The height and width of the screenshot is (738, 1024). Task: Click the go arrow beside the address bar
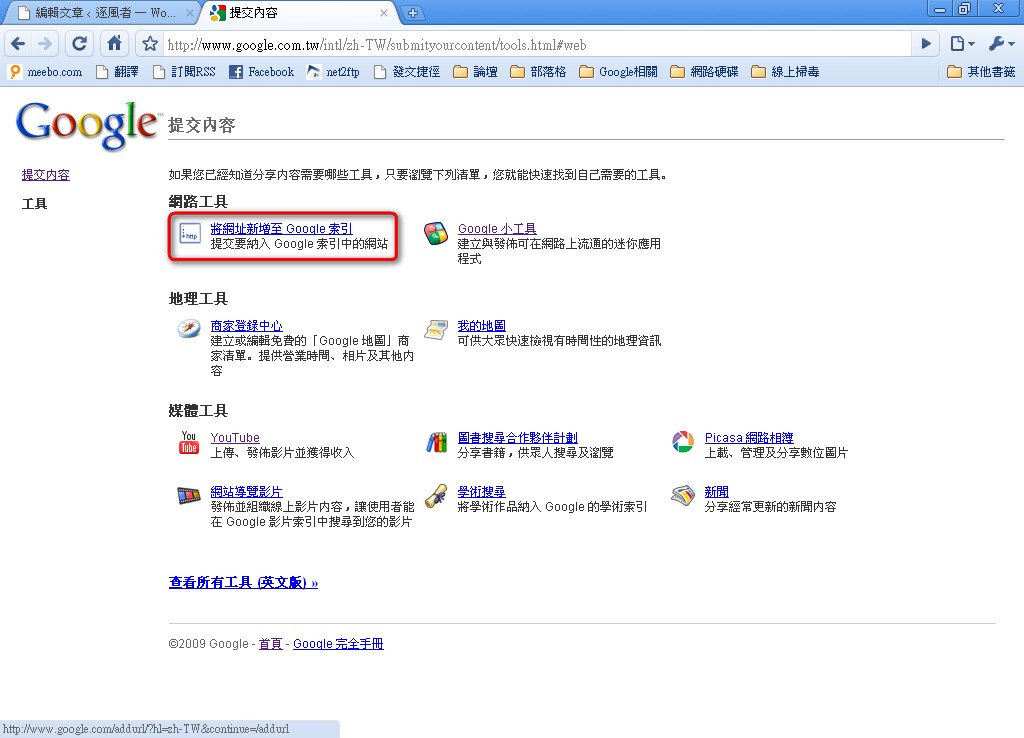coord(926,44)
